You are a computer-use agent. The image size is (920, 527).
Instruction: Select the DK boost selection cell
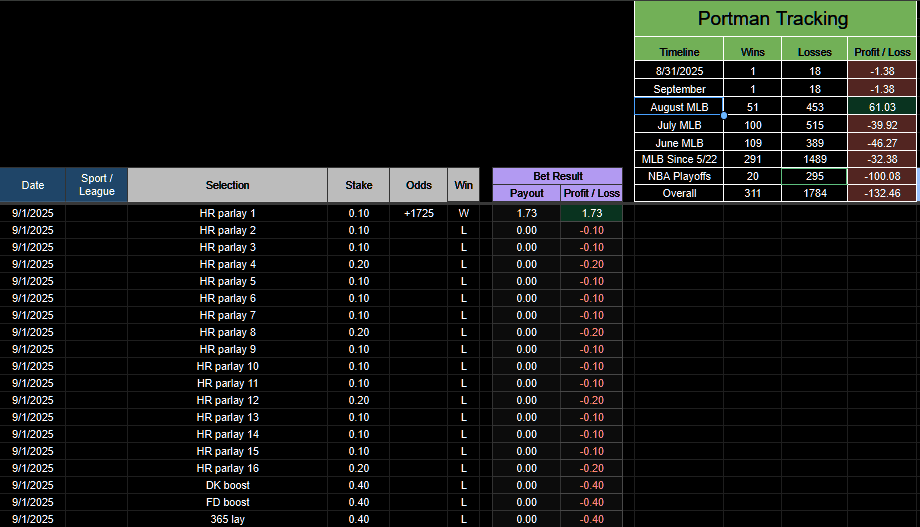(x=228, y=485)
